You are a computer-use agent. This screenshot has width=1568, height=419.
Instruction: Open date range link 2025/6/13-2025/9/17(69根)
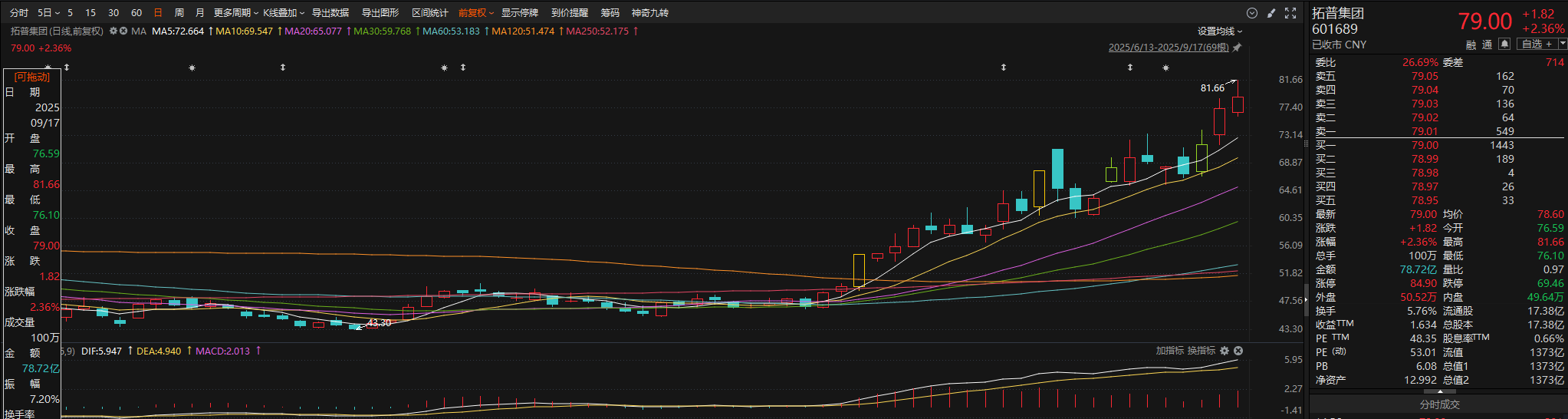click(1169, 48)
